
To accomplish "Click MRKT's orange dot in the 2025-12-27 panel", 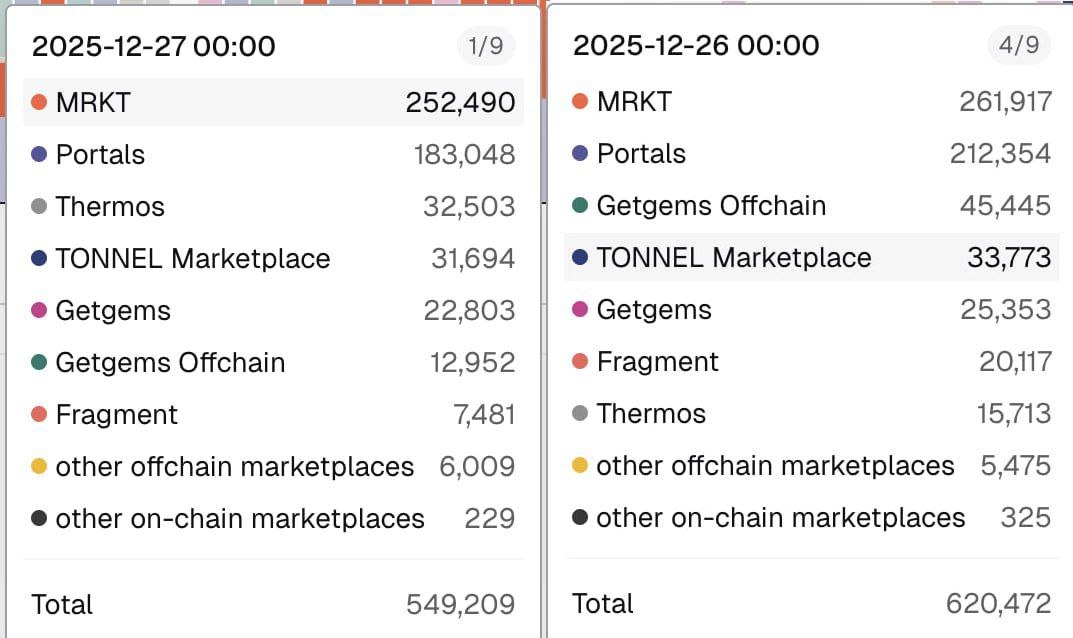I will [39, 102].
